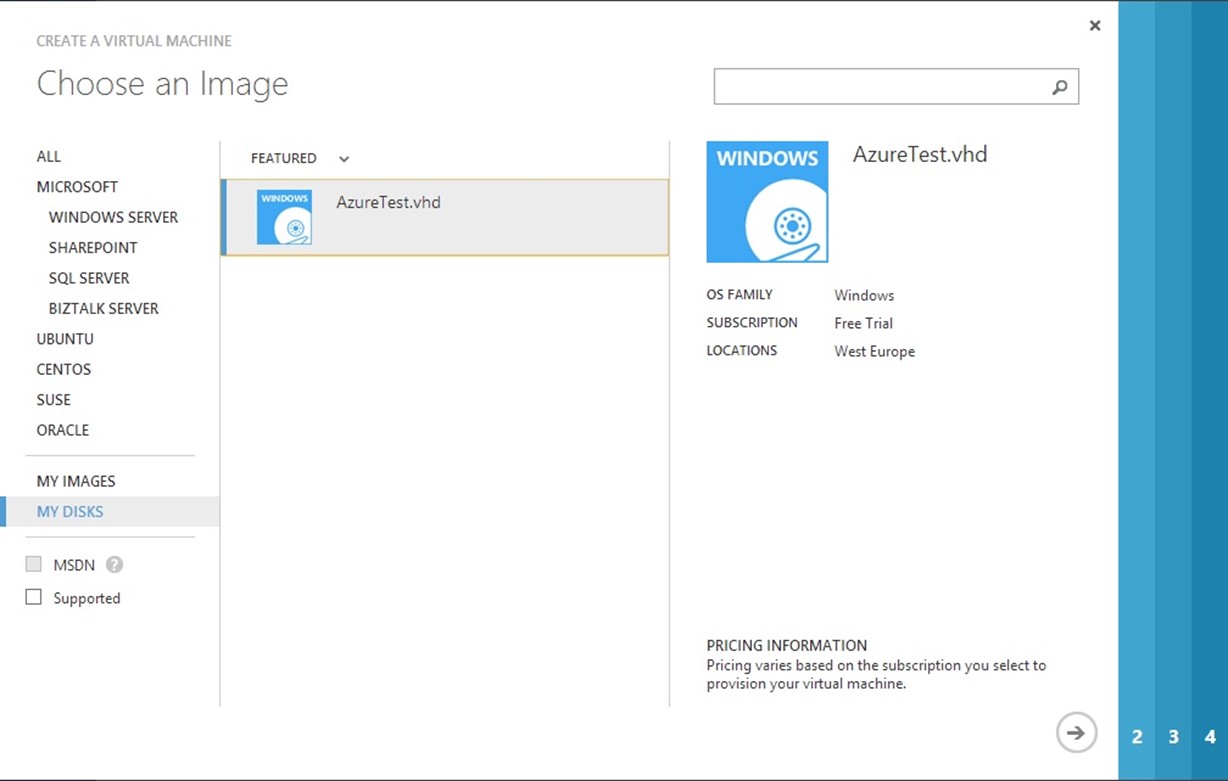Select the ORACLE category
This screenshot has width=1228, height=781.
[63, 430]
